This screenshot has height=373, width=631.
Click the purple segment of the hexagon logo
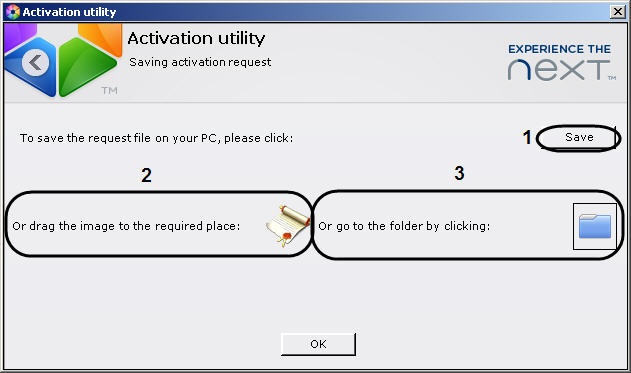18,35
